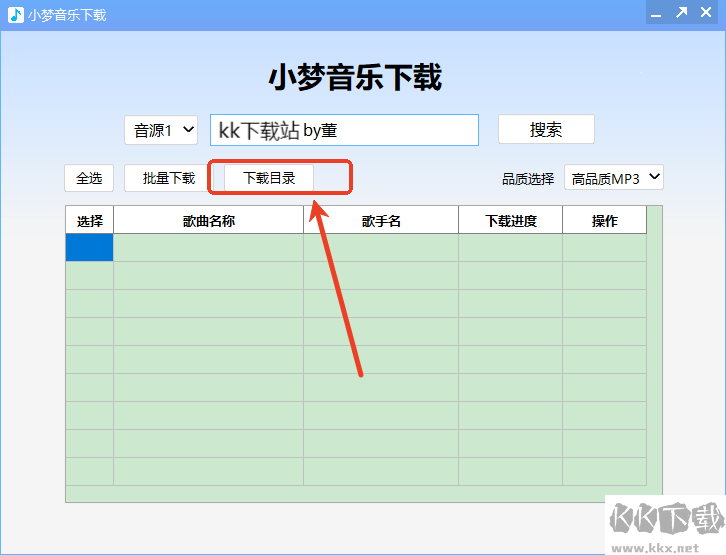Start 批量下载 batch download

click(x=168, y=178)
